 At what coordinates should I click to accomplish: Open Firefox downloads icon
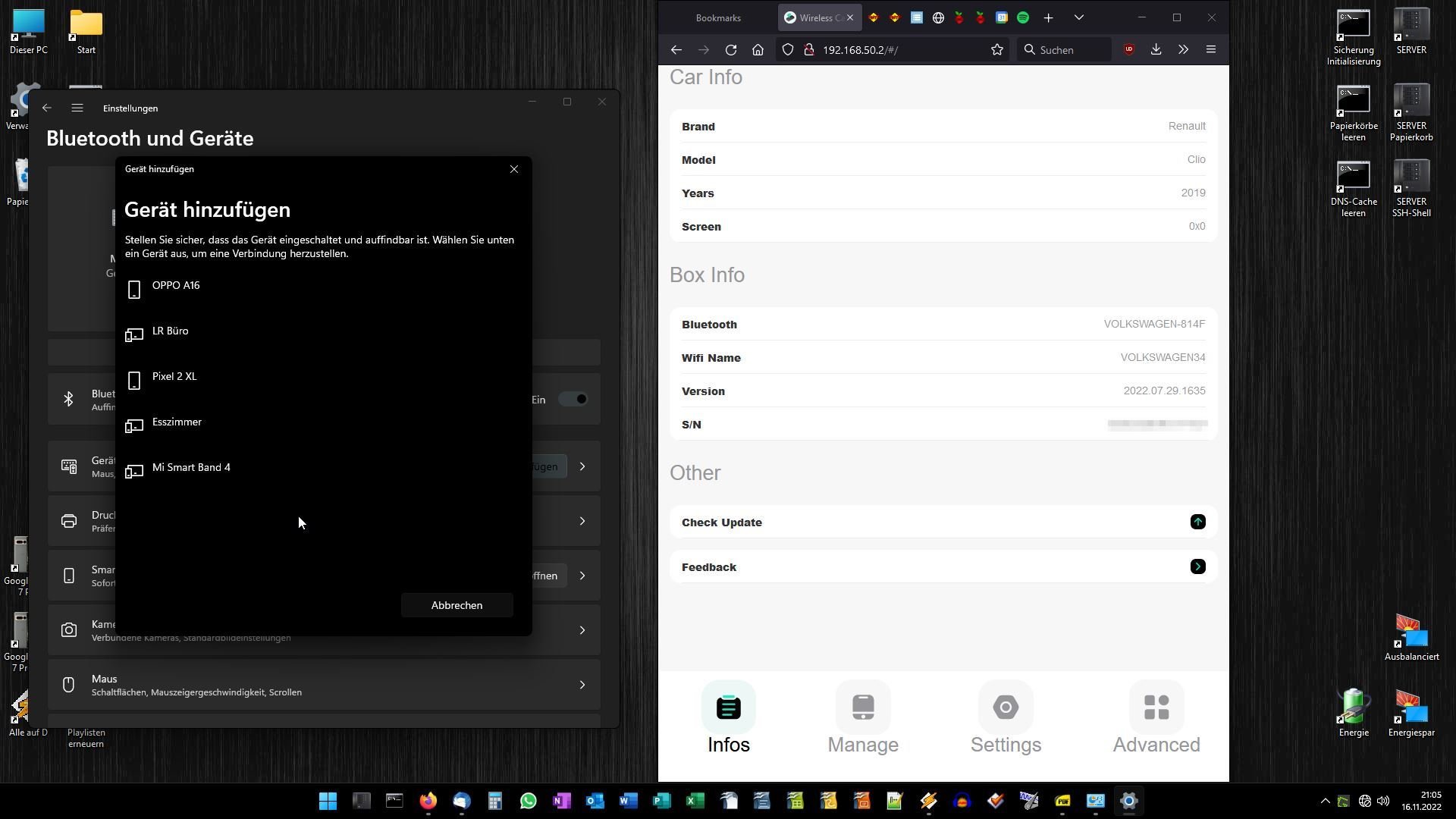point(1156,50)
